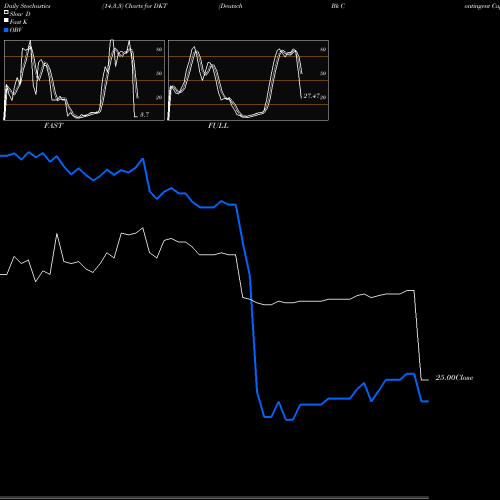Click the '(14,3,3) Charts for DKT' text
Image resolution: width=500 pixels, height=500 pixels.
tap(135, 6)
